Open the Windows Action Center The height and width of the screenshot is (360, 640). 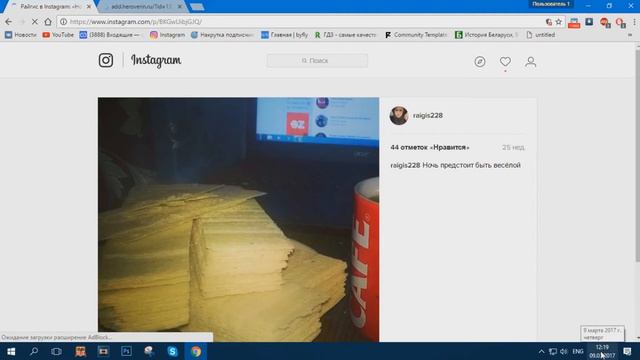pos(627,351)
